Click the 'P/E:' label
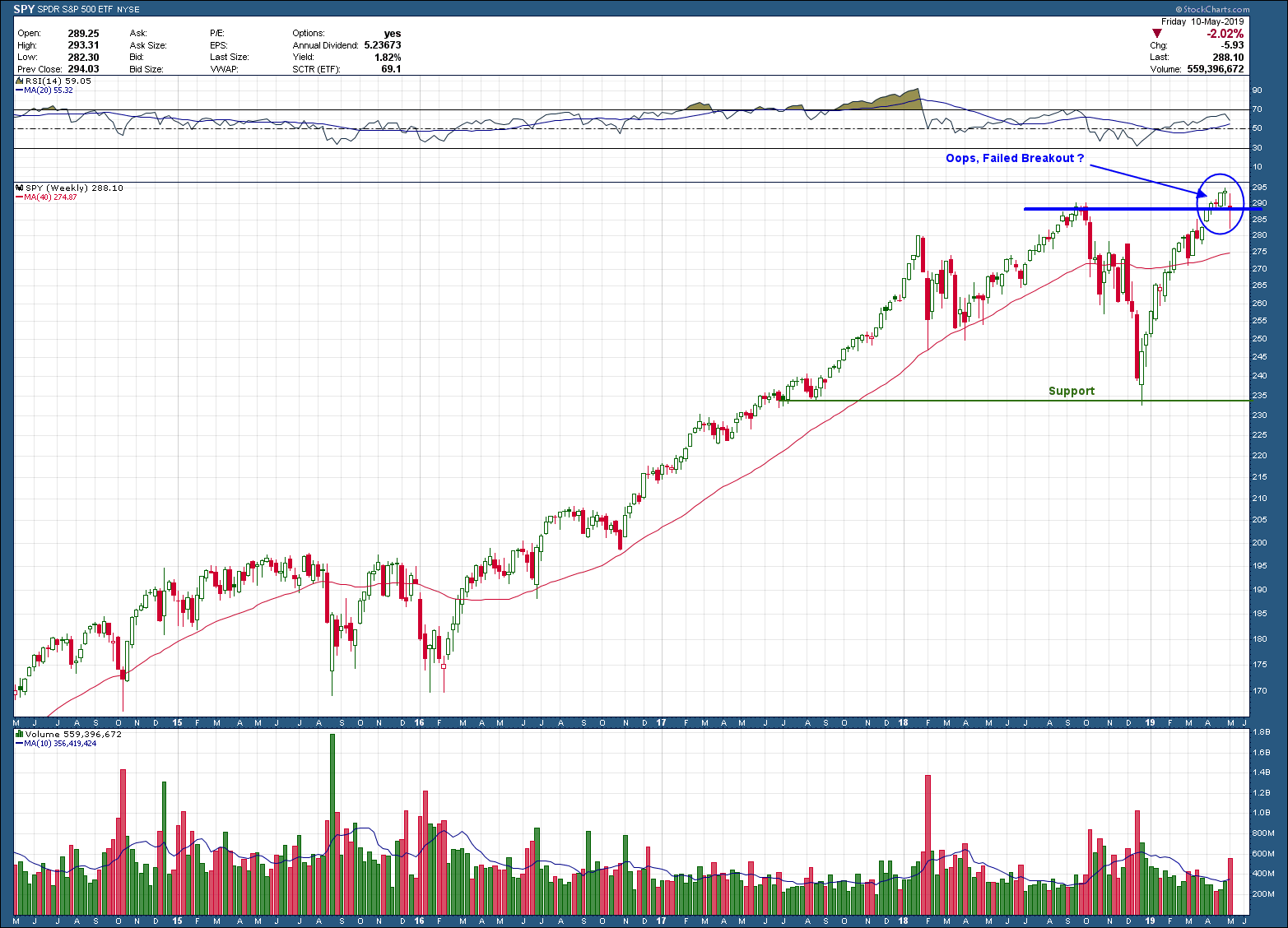1288x928 pixels. click(217, 34)
